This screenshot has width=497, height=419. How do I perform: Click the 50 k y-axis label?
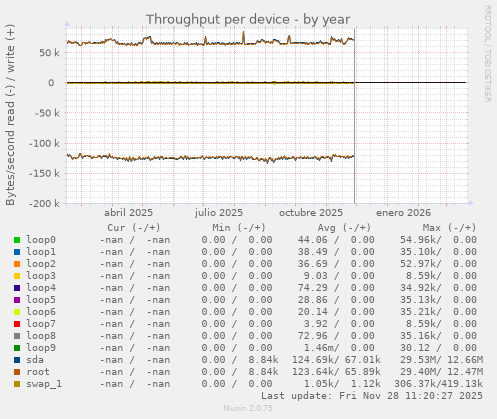[49, 53]
